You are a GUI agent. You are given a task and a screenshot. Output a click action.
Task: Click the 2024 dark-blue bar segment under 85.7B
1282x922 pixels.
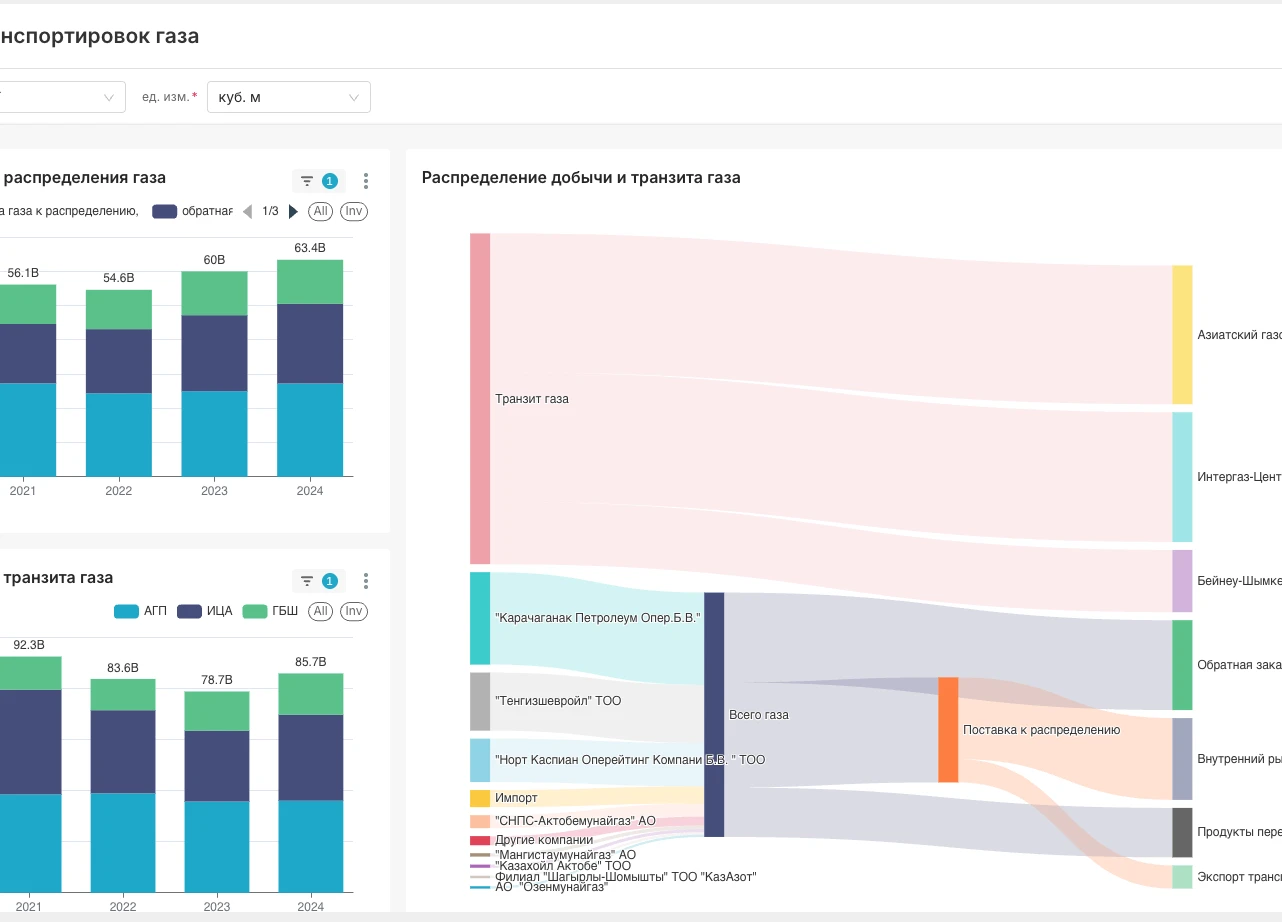(x=311, y=758)
